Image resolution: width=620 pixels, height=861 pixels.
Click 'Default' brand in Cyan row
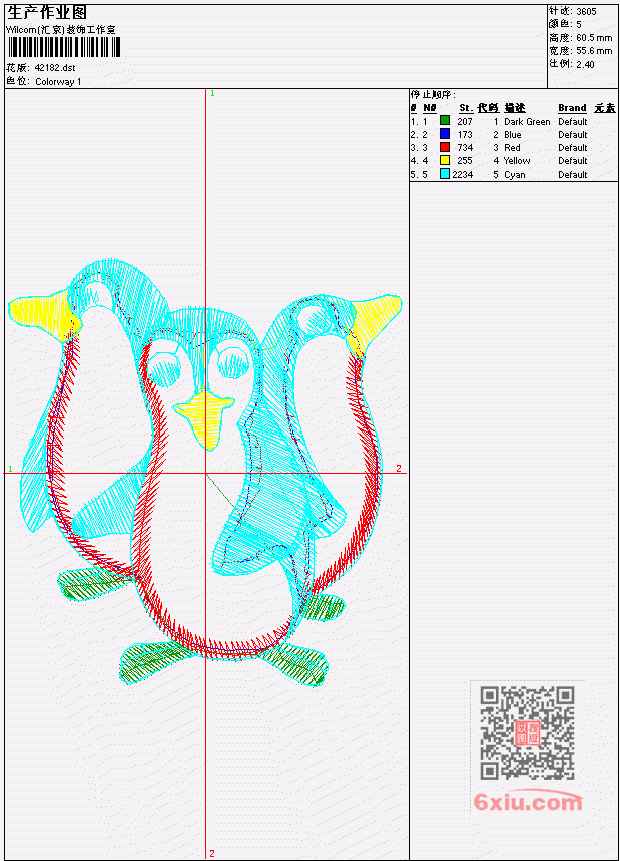(x=573, y=175)
